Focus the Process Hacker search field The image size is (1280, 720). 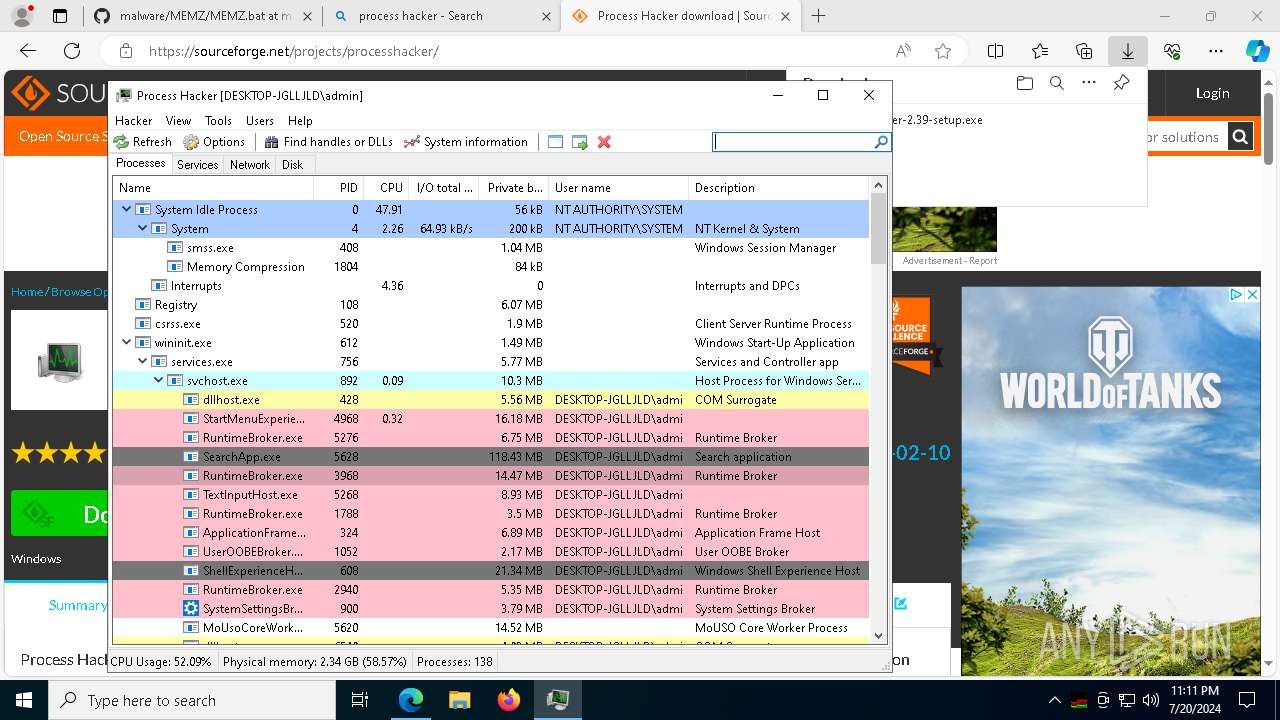[794, 142]
